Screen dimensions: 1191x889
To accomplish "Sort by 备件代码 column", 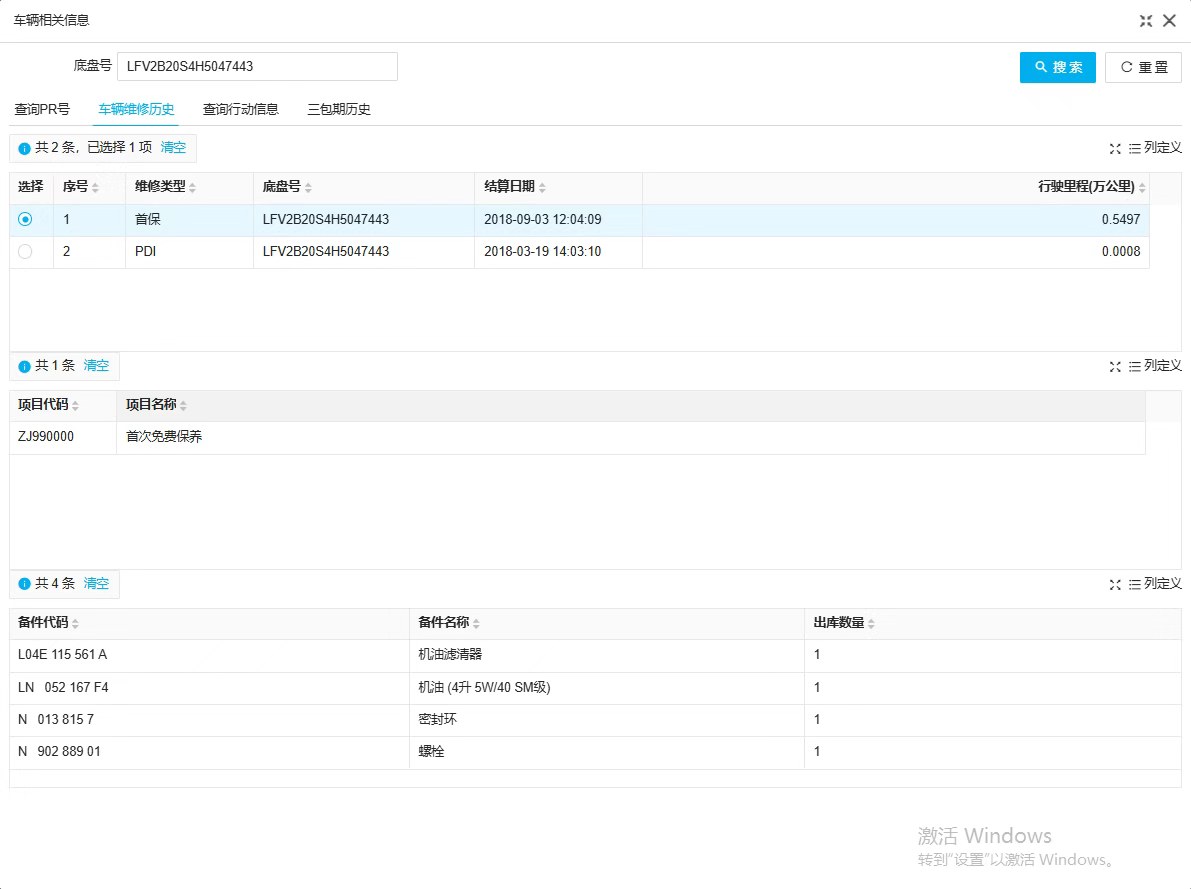I will pyautogui.click(x=75, y=624).
